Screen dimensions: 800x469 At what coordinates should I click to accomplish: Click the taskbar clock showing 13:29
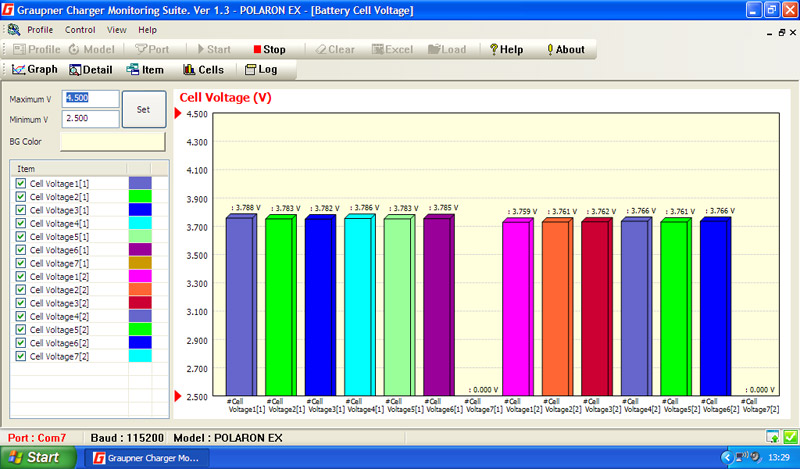click(x=779, y=457)
